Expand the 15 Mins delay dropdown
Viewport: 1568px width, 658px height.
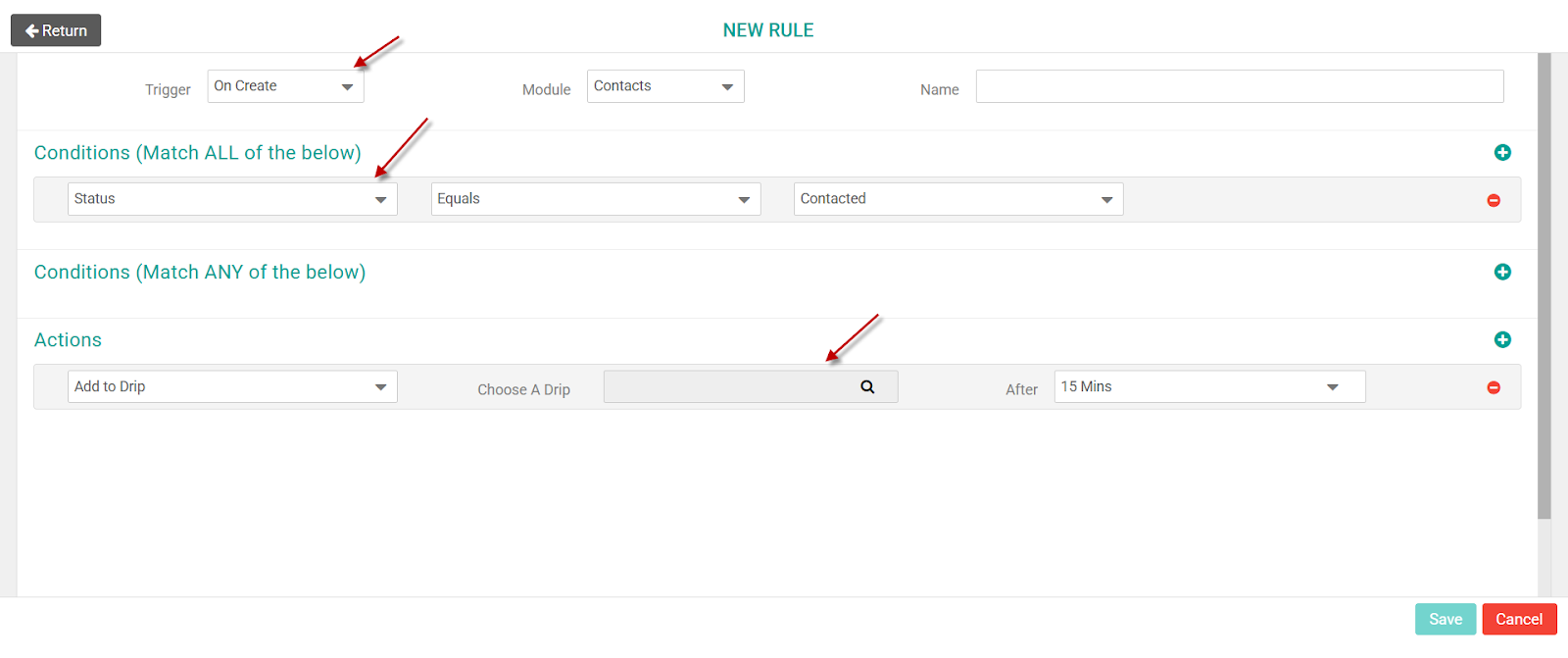[x=1209, y=386]
